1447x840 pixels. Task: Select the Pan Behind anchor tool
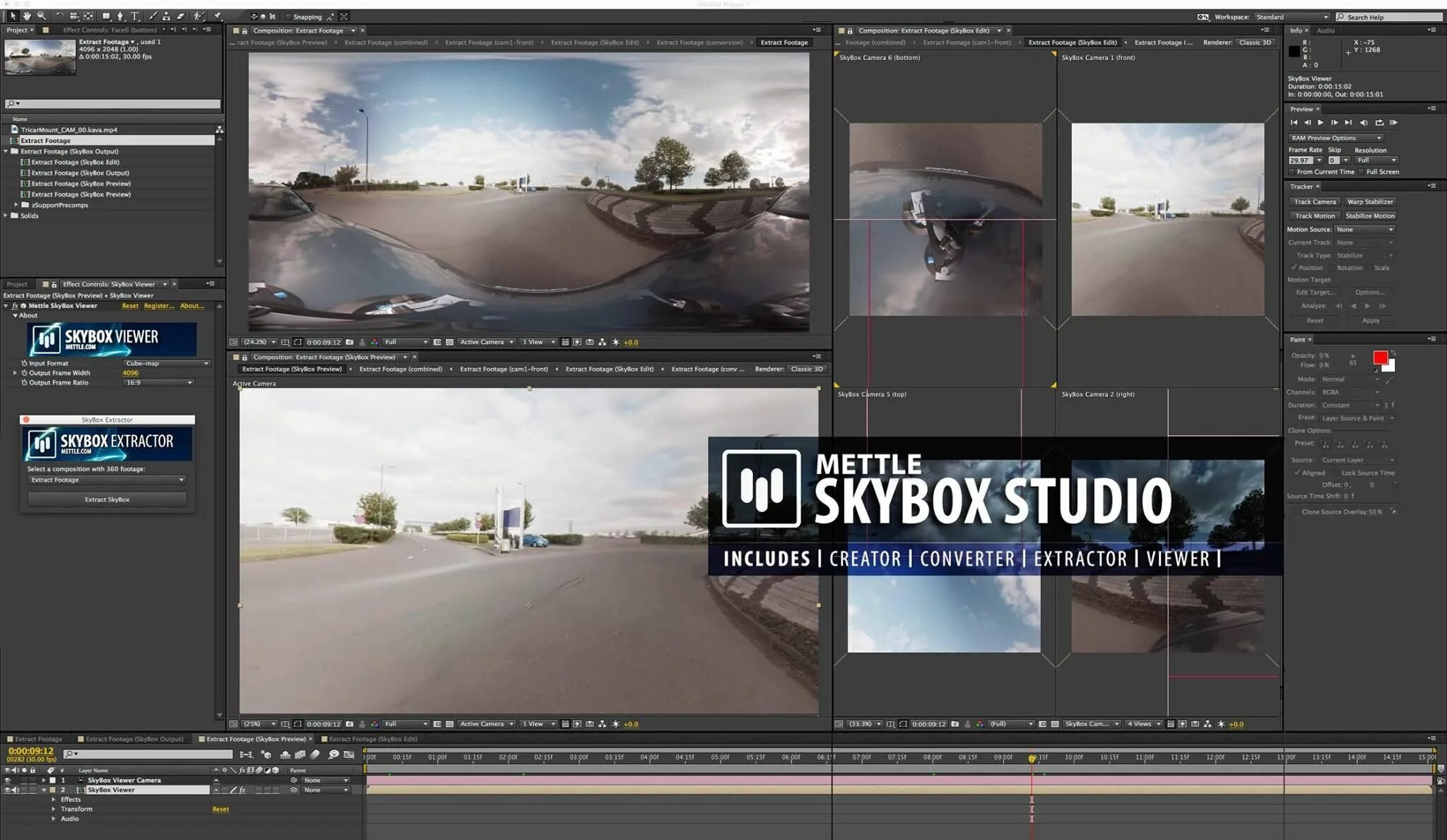coord(88,16)
